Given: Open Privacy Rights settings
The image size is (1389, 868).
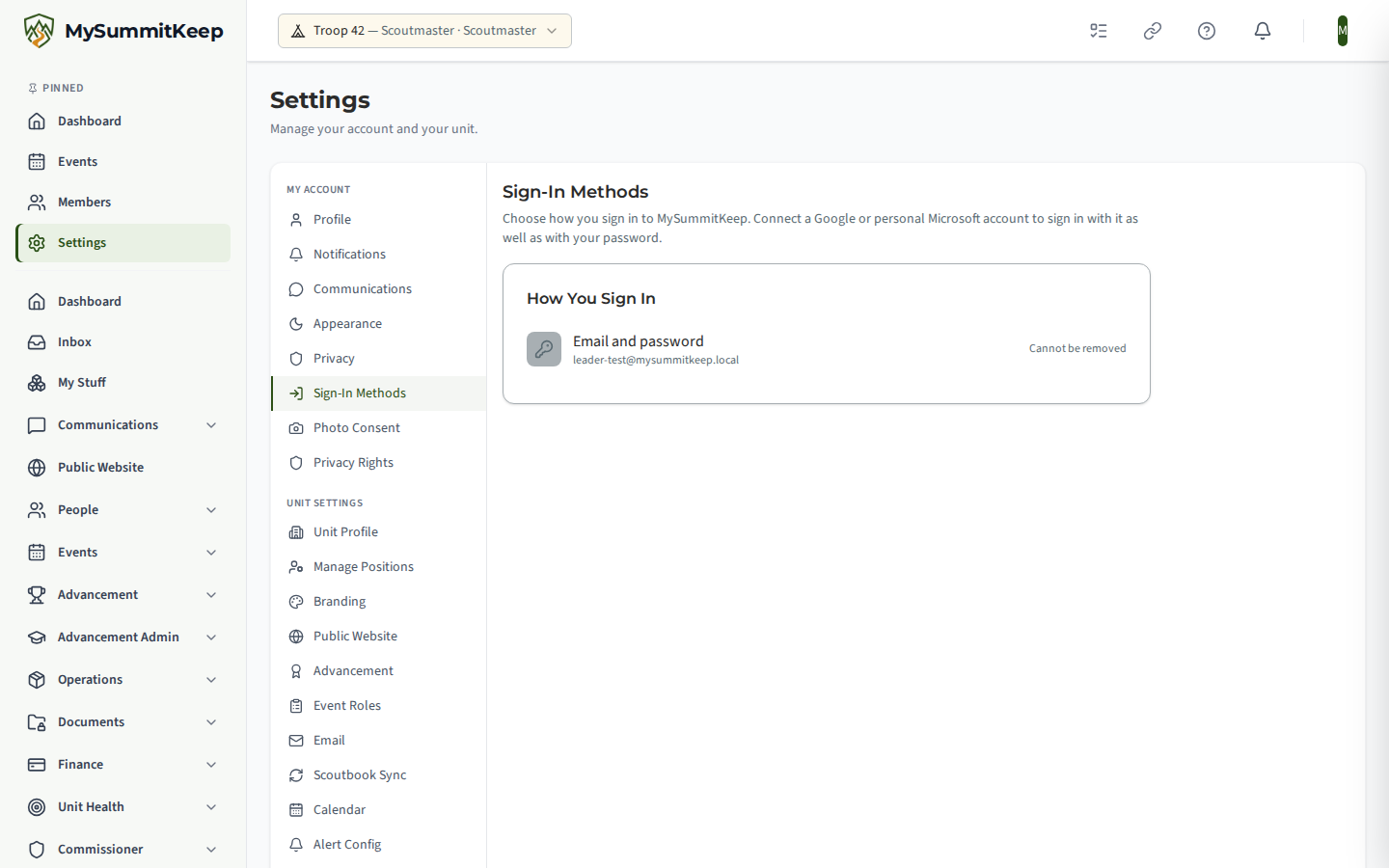Looking at the screenshot, I should click(378, 463).
